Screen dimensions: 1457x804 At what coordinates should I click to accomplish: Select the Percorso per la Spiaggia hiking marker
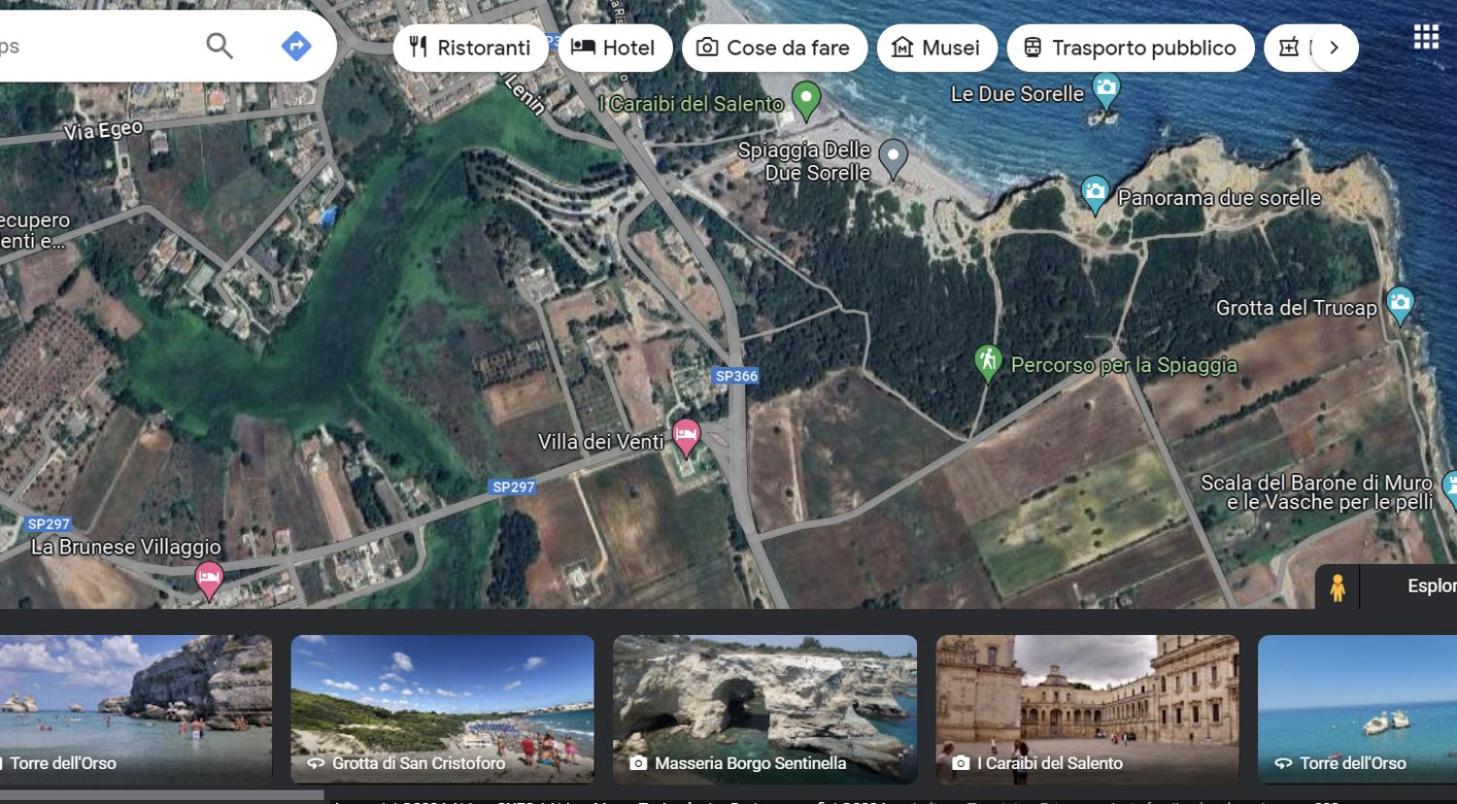click(988, 362)
